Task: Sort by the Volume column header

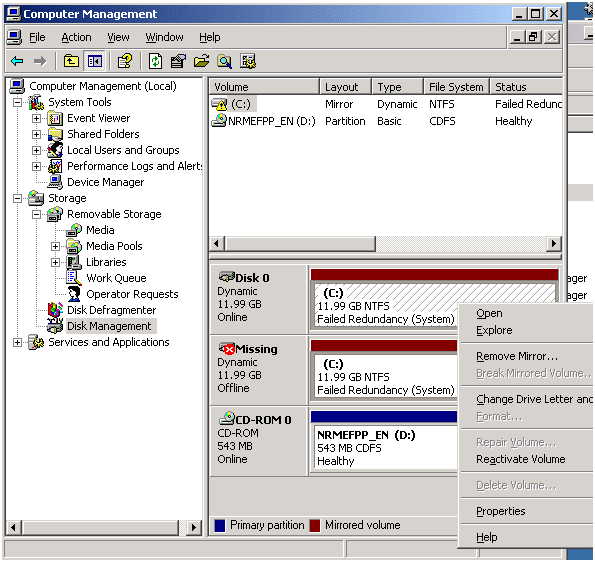Action: (264, 87)
